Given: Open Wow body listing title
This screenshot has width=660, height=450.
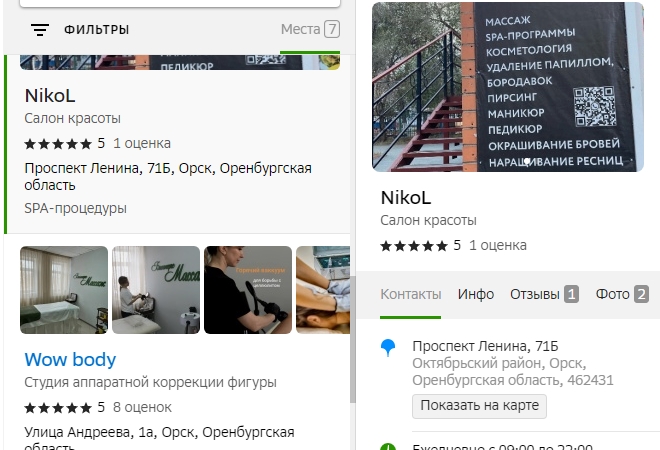Looking at the screenshot, I should (x=70, y=359).
